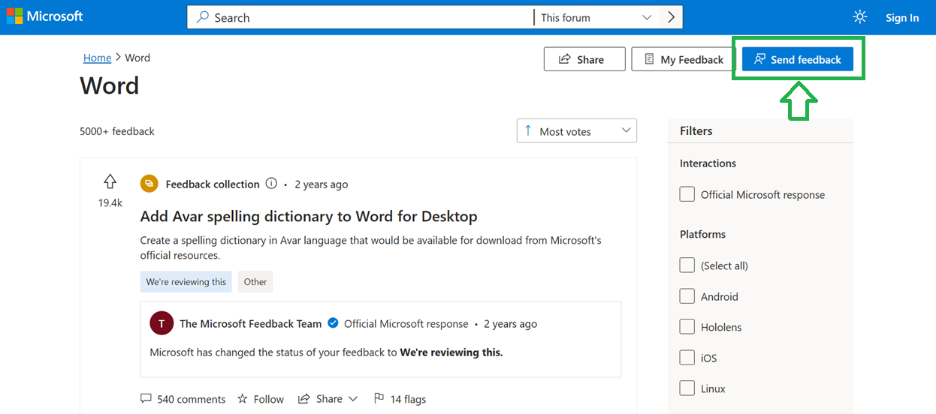Click the Feedback collection badge icon

pyautogui.click(x=149, y=184)
